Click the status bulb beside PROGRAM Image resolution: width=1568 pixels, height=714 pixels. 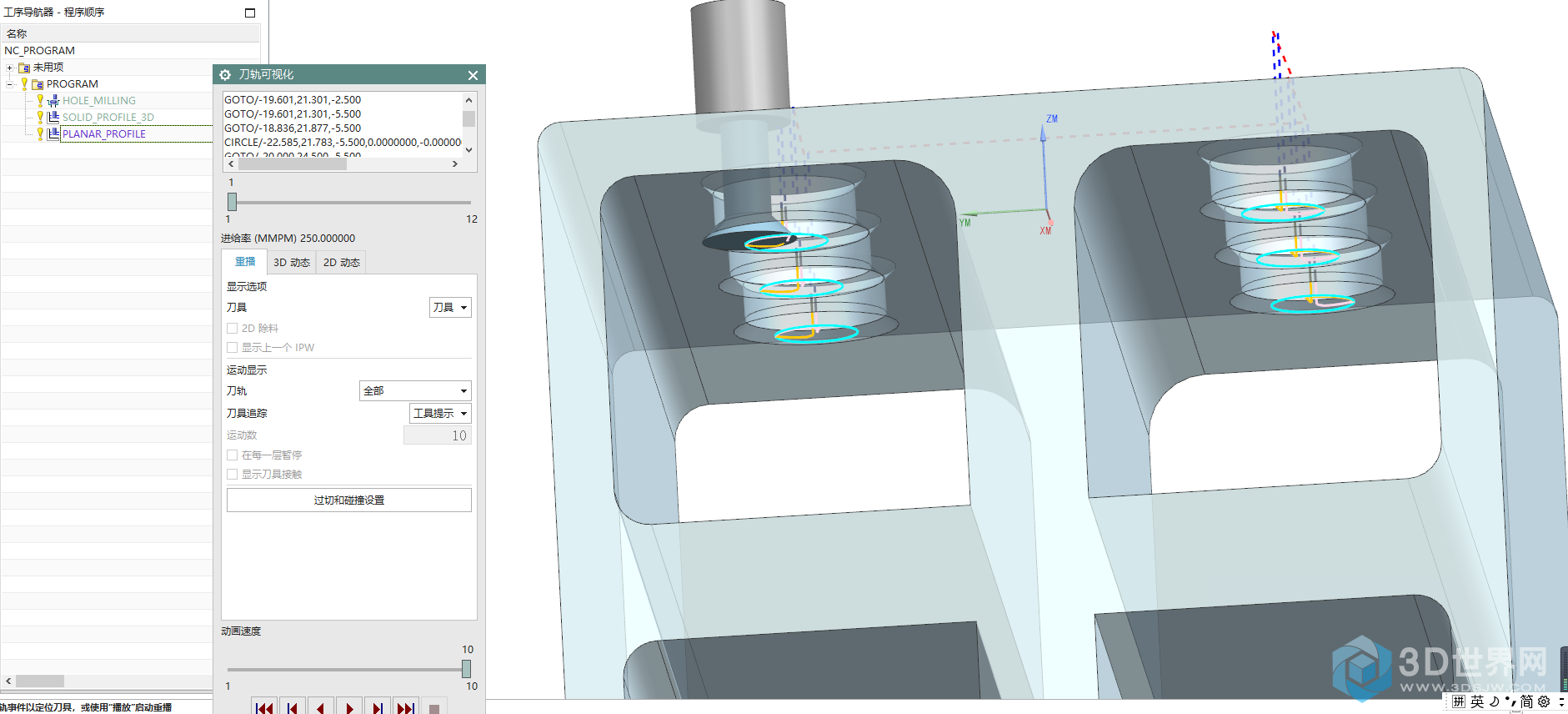(24, 84)
